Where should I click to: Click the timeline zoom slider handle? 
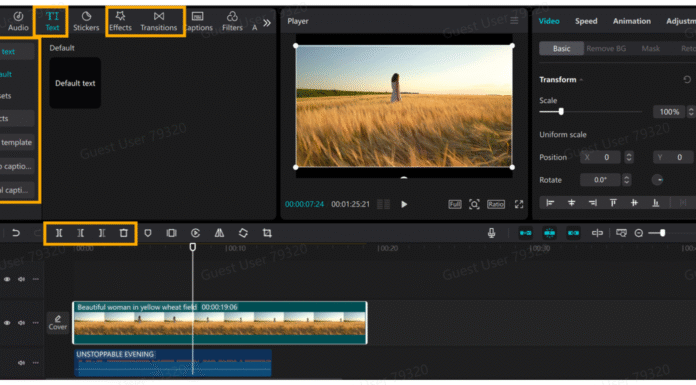(x=662, y=233)
